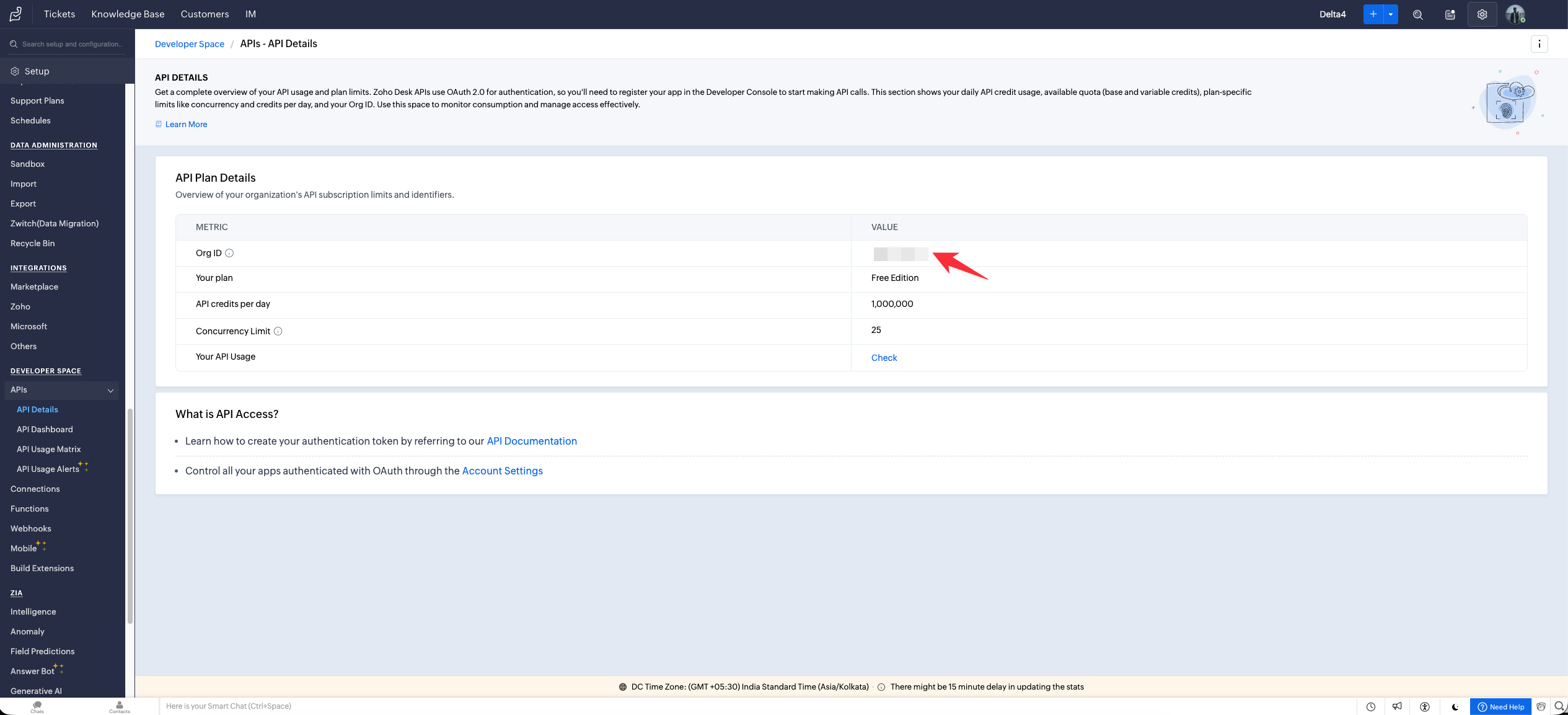Click the Org ID info icon

pyautogui.click(x=229, y=253)
